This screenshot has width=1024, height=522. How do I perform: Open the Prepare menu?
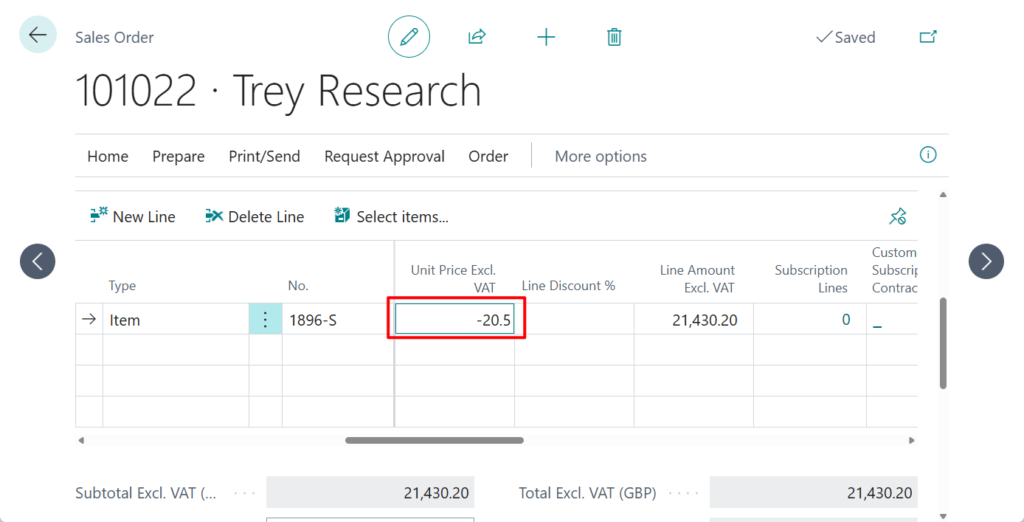click(178, 156)
